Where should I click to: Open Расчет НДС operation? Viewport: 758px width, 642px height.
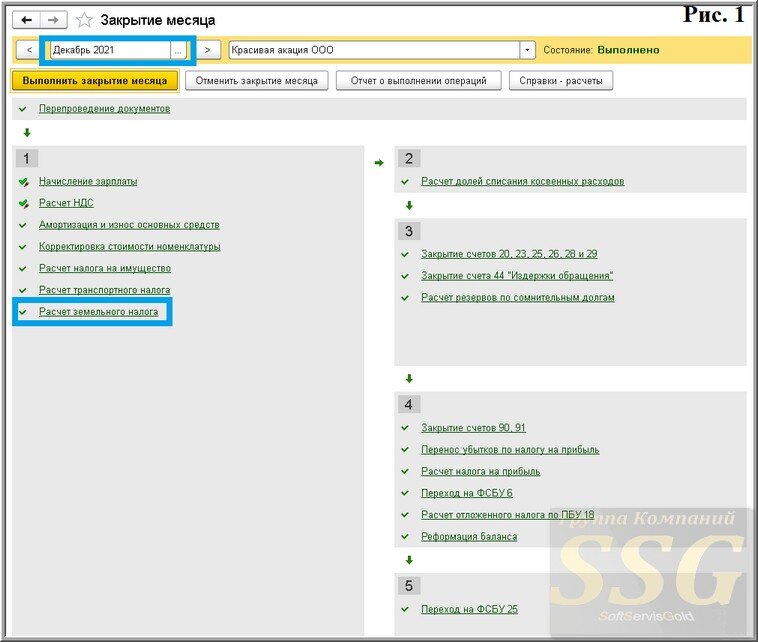[x=66, y=203]
